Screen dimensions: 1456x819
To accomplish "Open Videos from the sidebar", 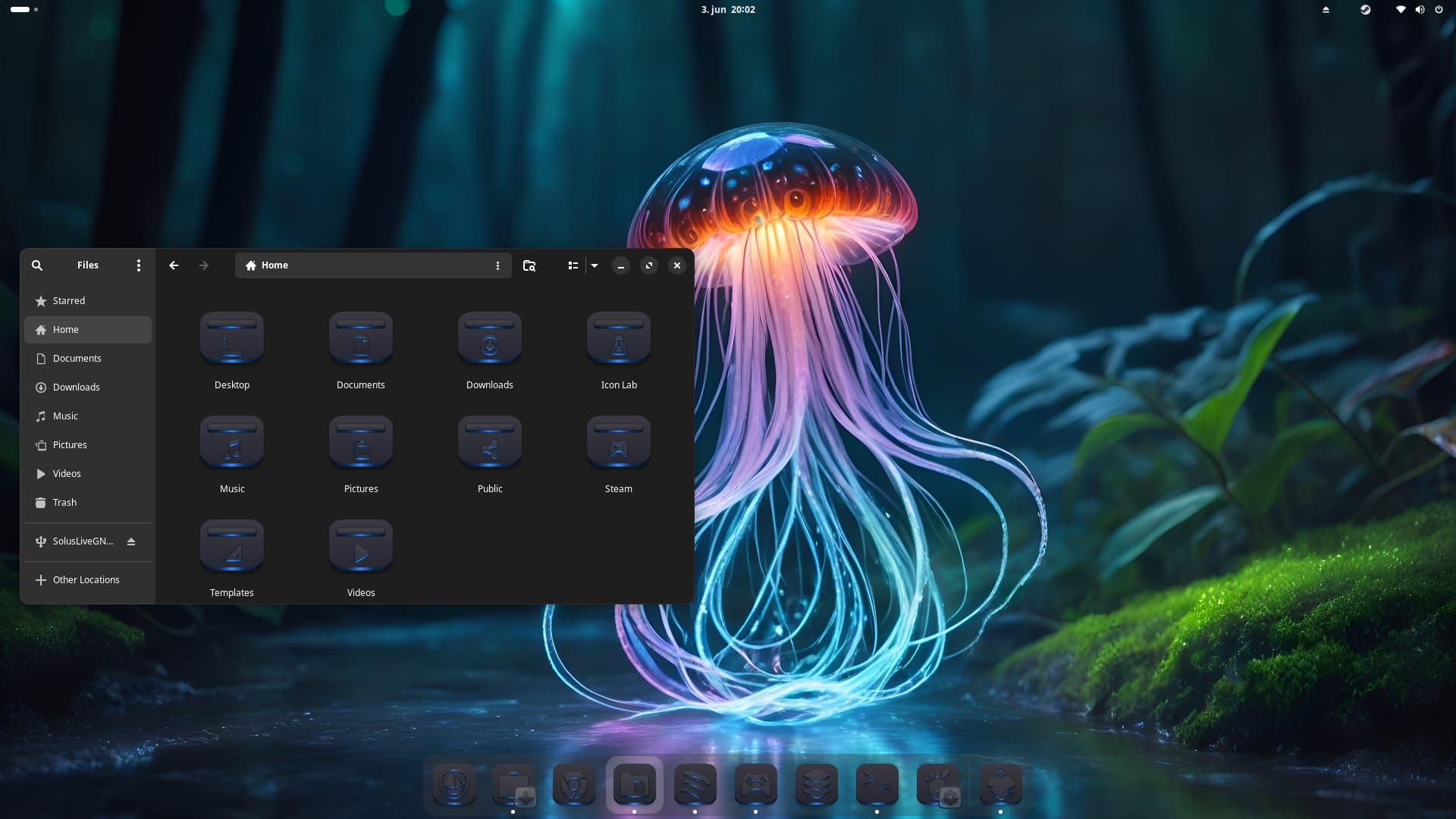I will pos(88,474).
